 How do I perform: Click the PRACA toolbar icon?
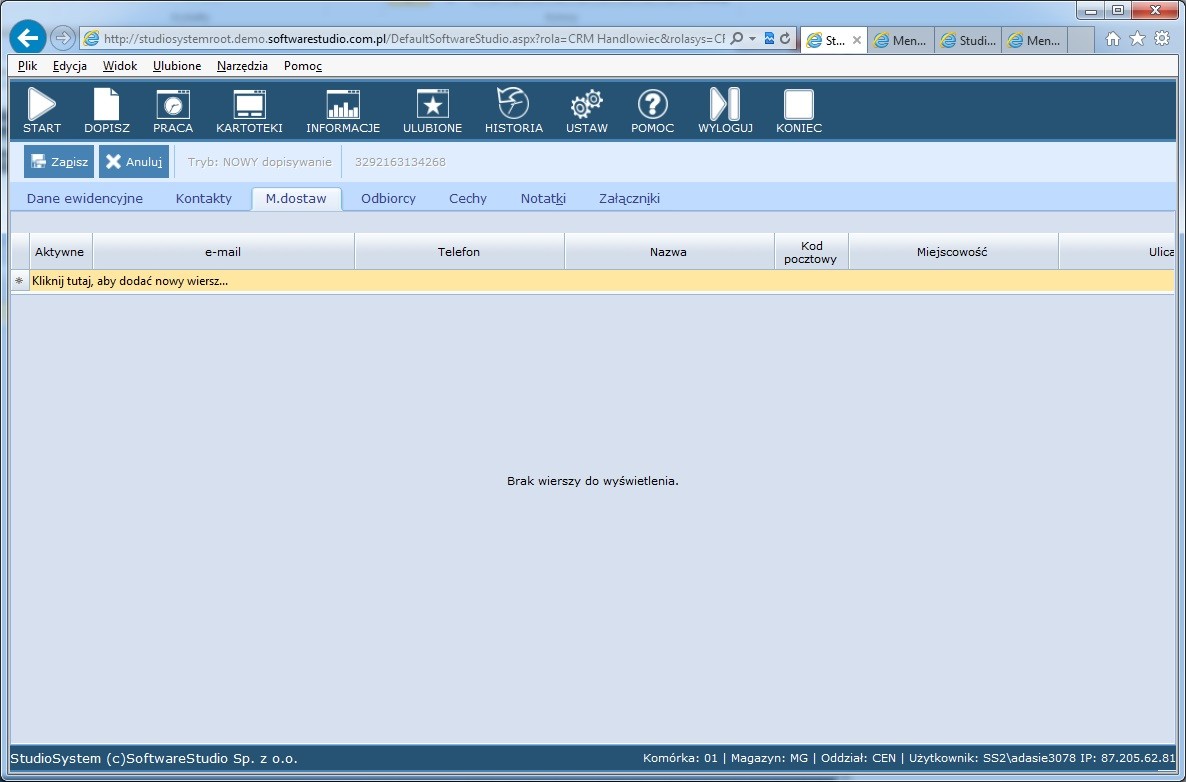(x=173, y=105)
